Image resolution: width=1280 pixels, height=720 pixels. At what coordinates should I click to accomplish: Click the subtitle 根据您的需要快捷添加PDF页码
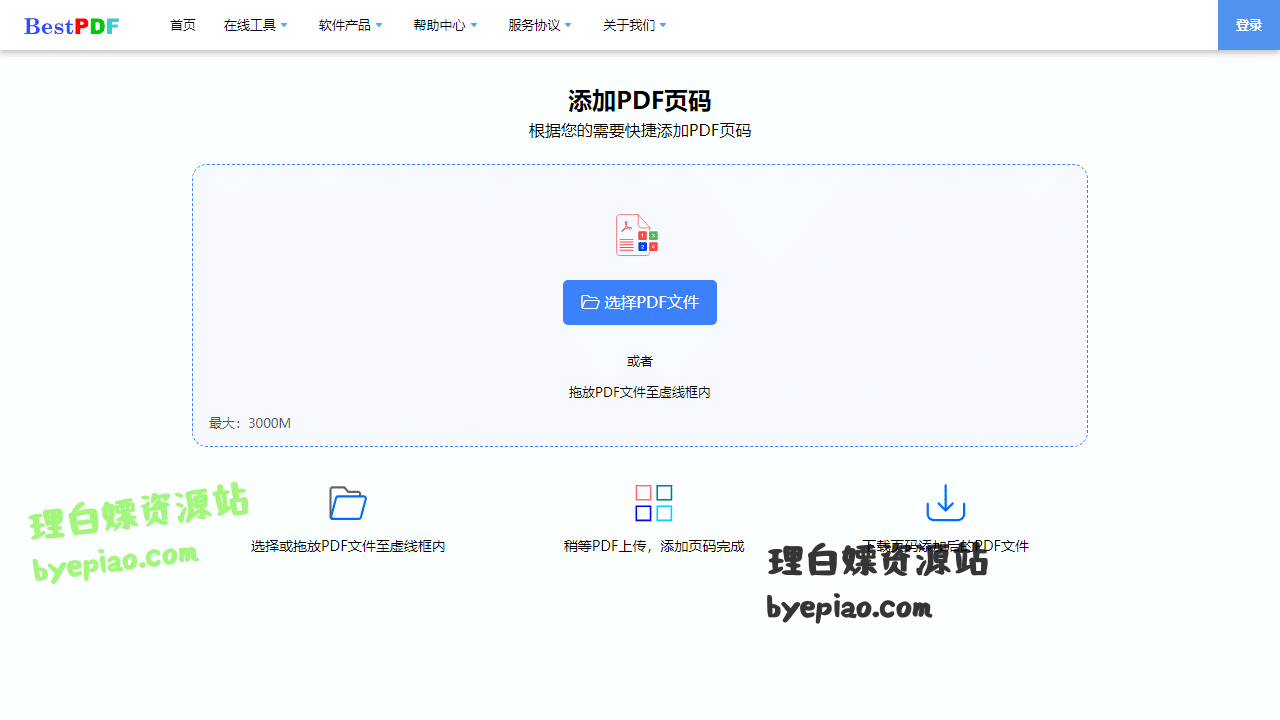click(640, 131)
